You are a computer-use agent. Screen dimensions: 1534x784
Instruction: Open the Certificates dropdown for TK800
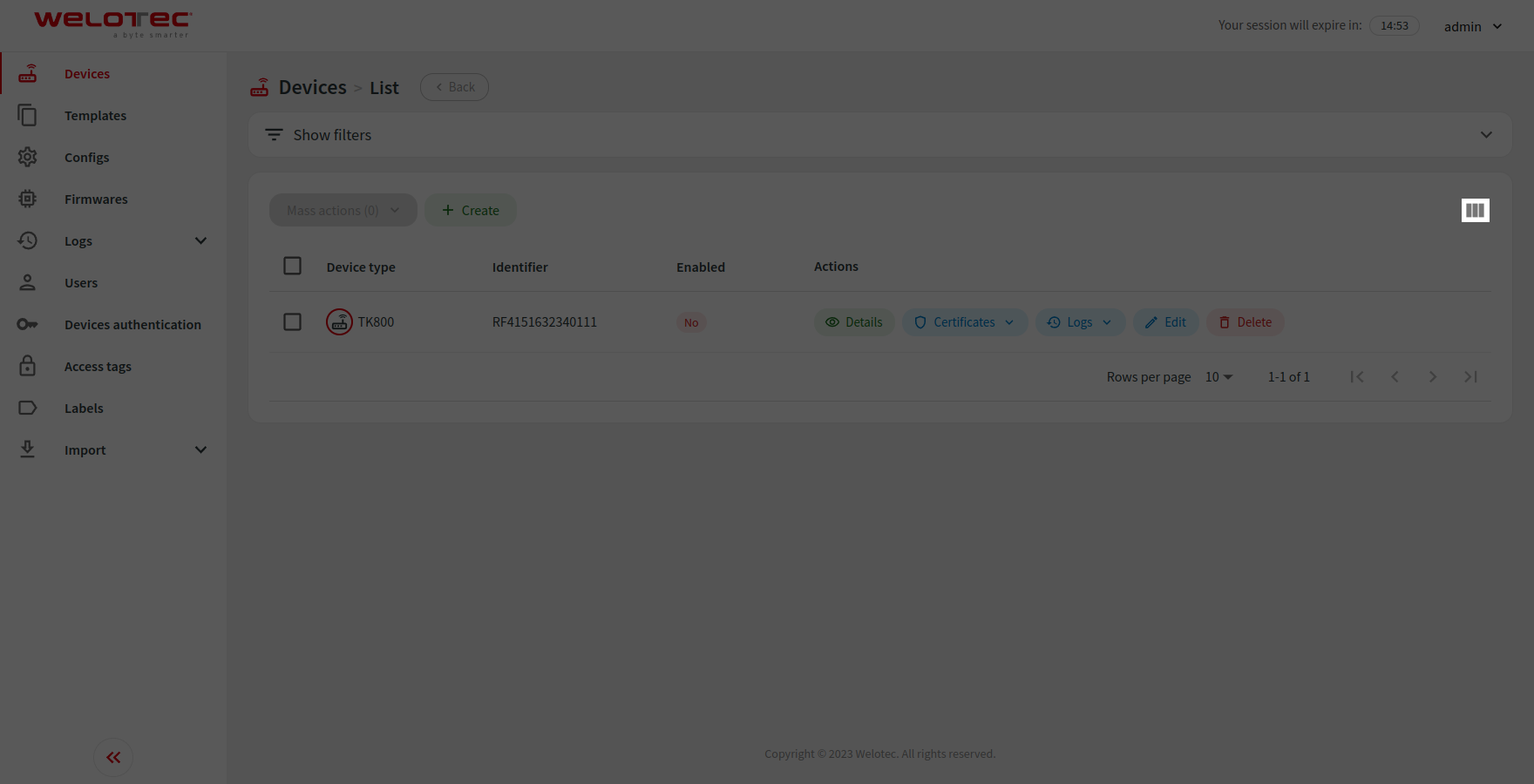pos(965,322)
